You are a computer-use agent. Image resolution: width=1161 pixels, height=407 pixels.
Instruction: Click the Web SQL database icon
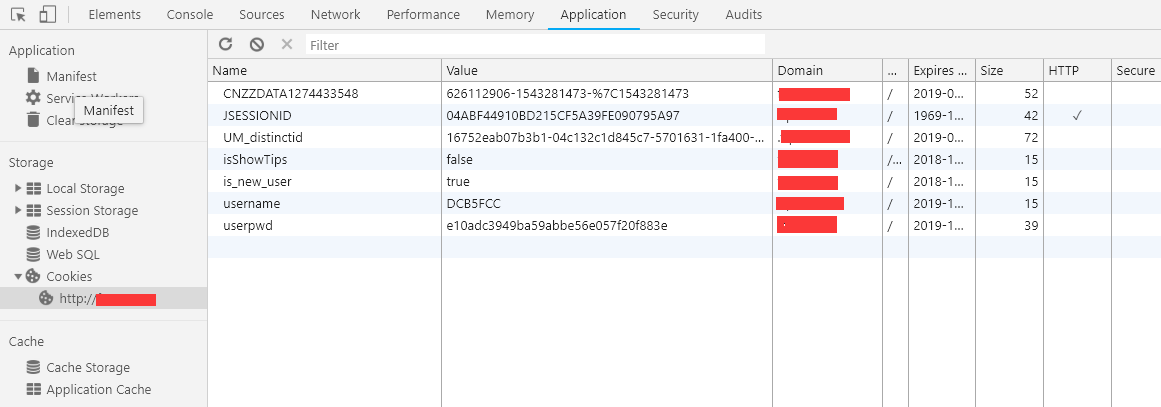33,254
